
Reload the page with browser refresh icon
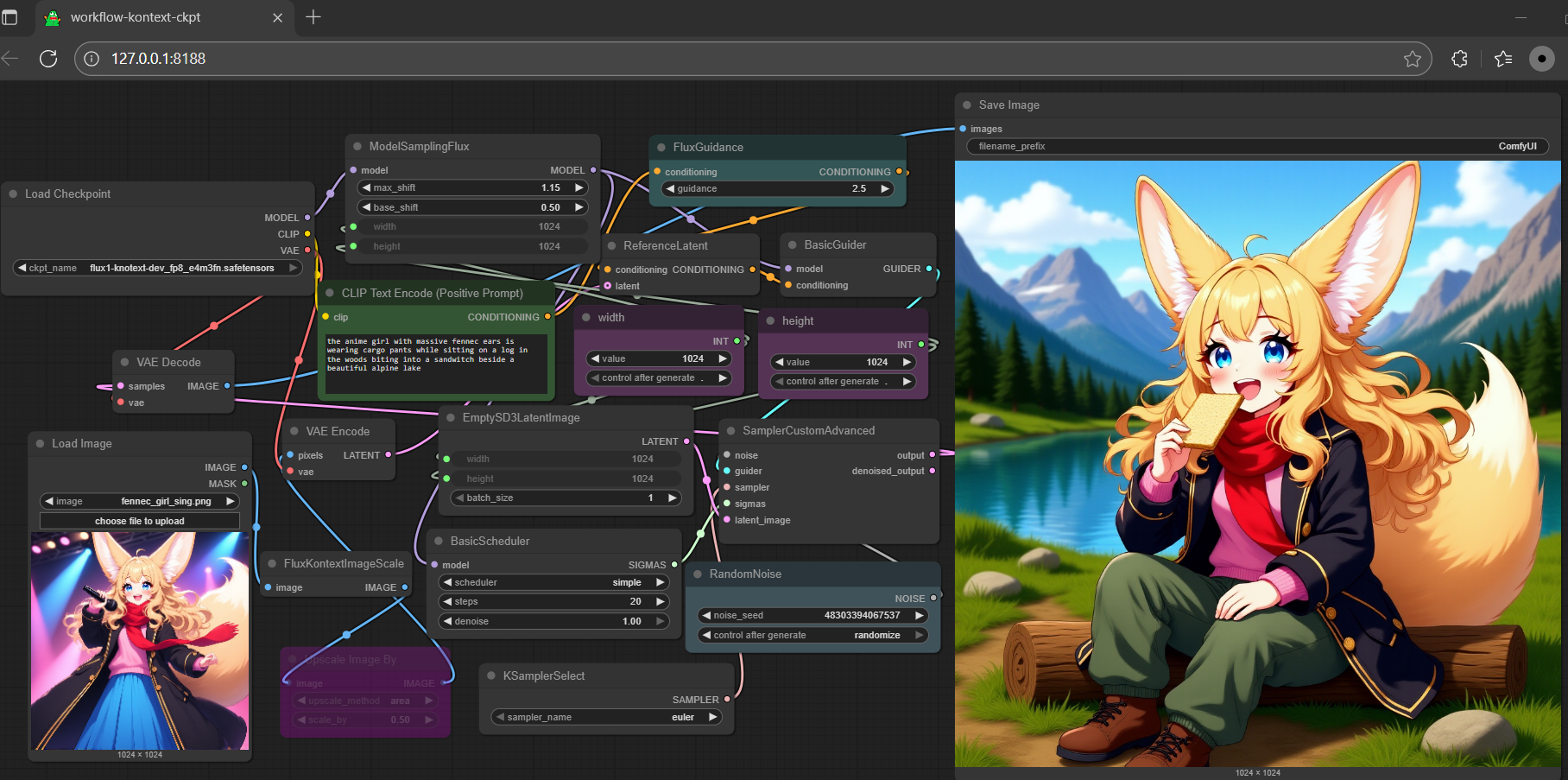click(48, 59)
